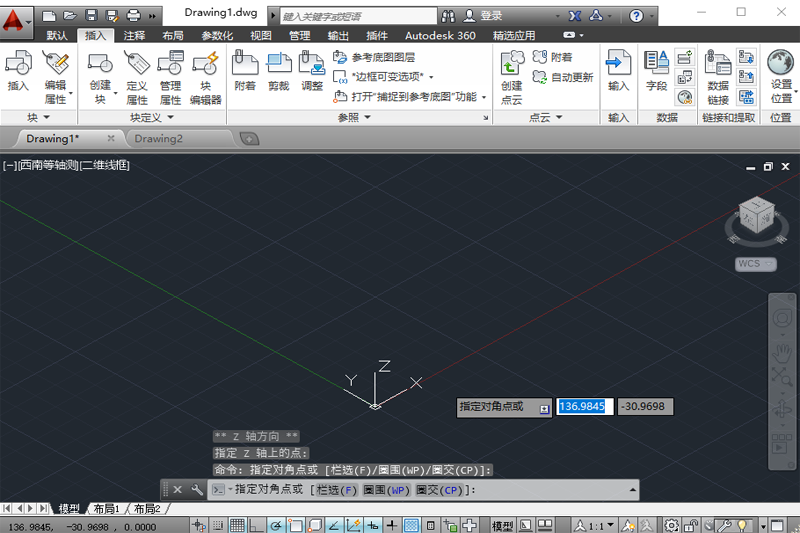800x533 pixels.
Task: Click the 调整 adjust tool icon
Action: click(312, 70)
